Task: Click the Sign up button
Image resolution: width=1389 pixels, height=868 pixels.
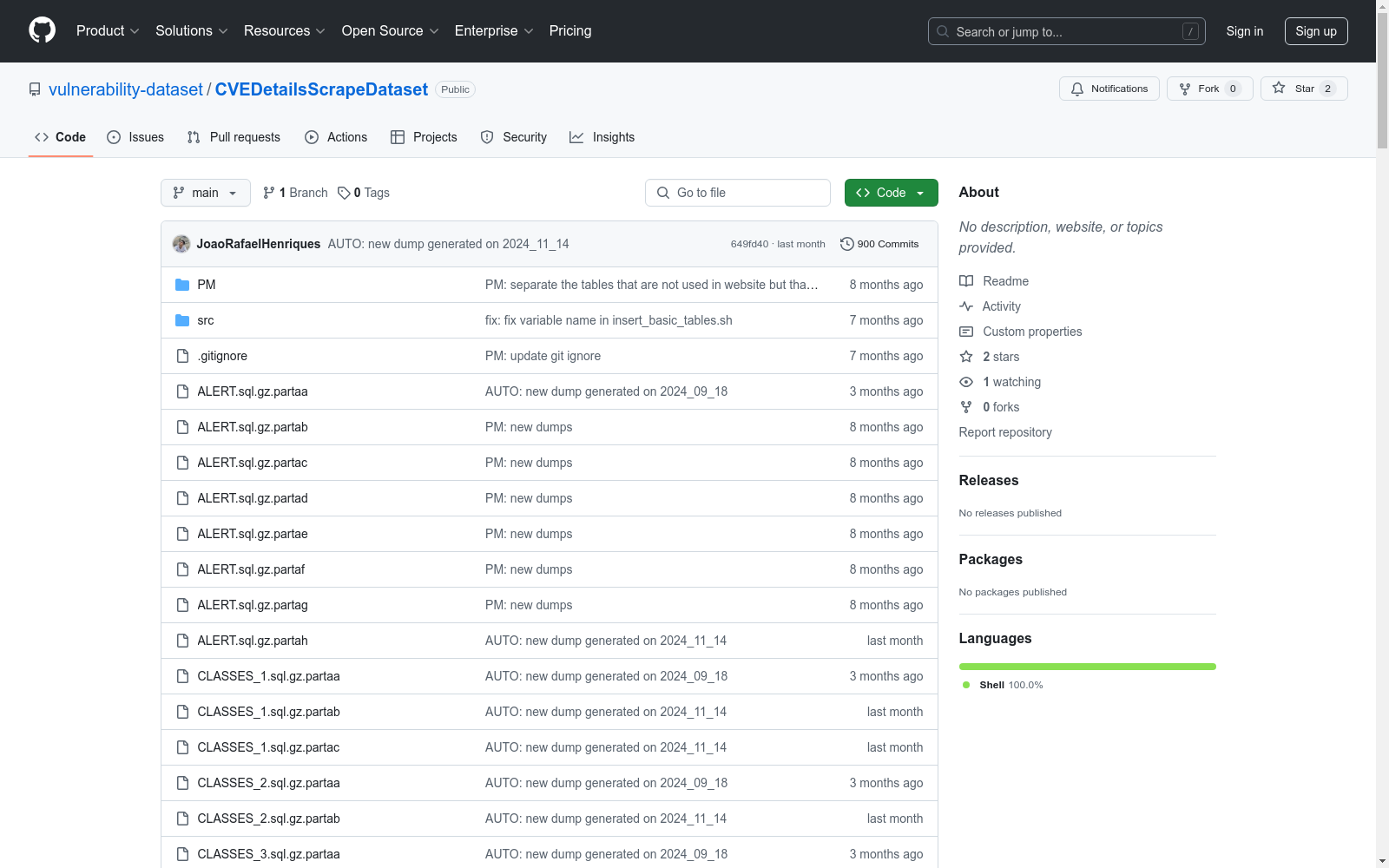Action: pyautogui.click(x=1316, y=31)
